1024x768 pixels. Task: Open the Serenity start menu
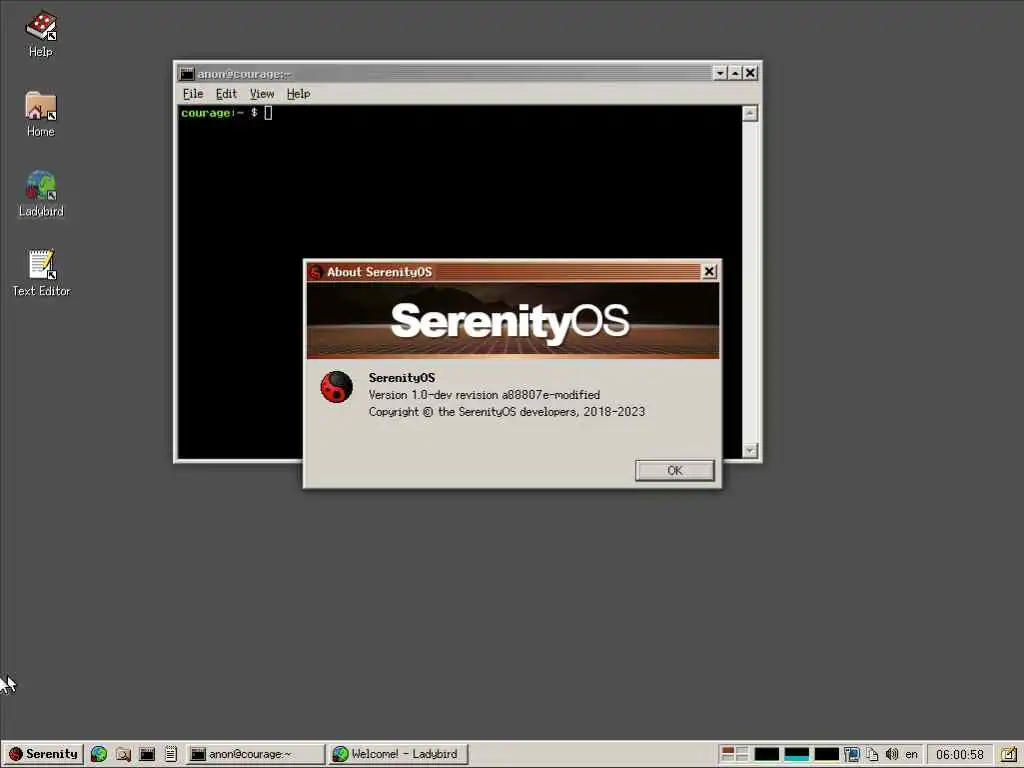(x=43, y=754)
